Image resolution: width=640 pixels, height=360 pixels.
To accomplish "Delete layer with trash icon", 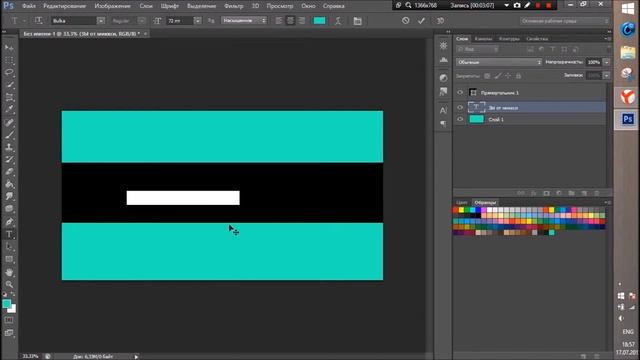I will tap(597, 193).
